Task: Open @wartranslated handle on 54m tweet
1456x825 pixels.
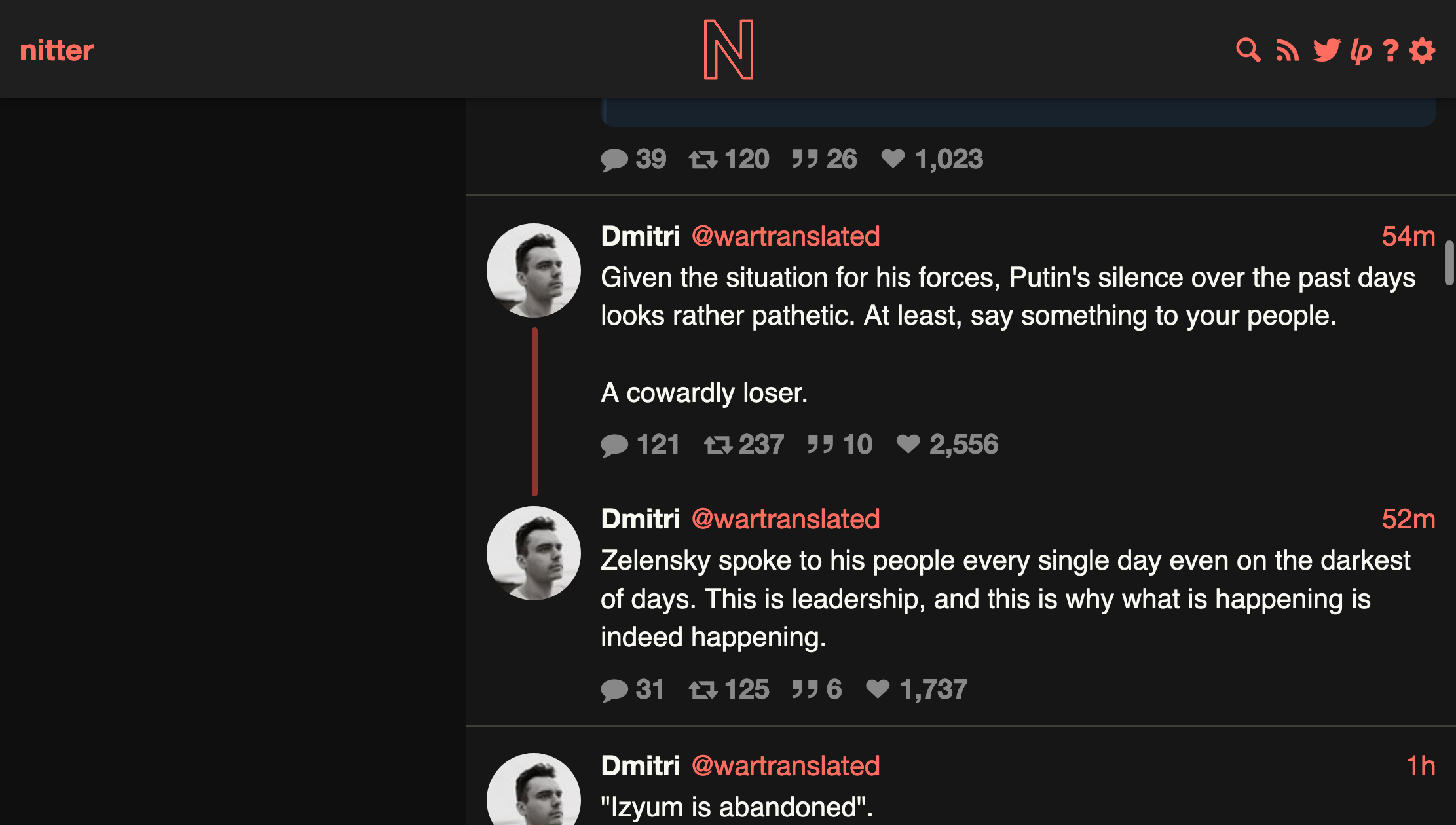Action: click(x=786, y=236)
